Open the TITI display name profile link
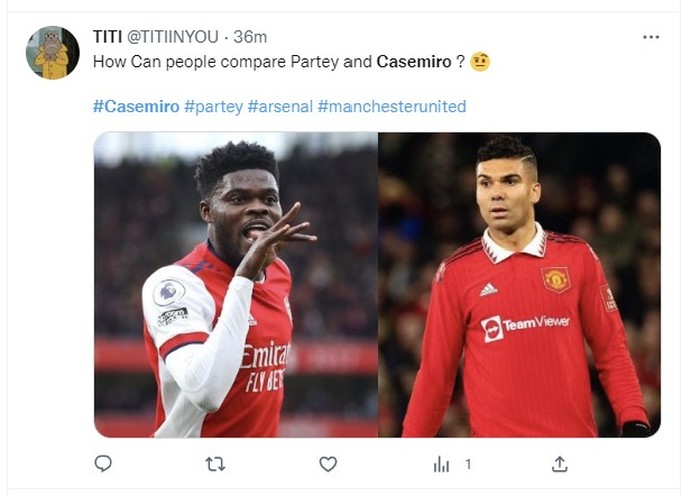Image resolution: width=700 pixels, height=496 pixels. (107, 37)
